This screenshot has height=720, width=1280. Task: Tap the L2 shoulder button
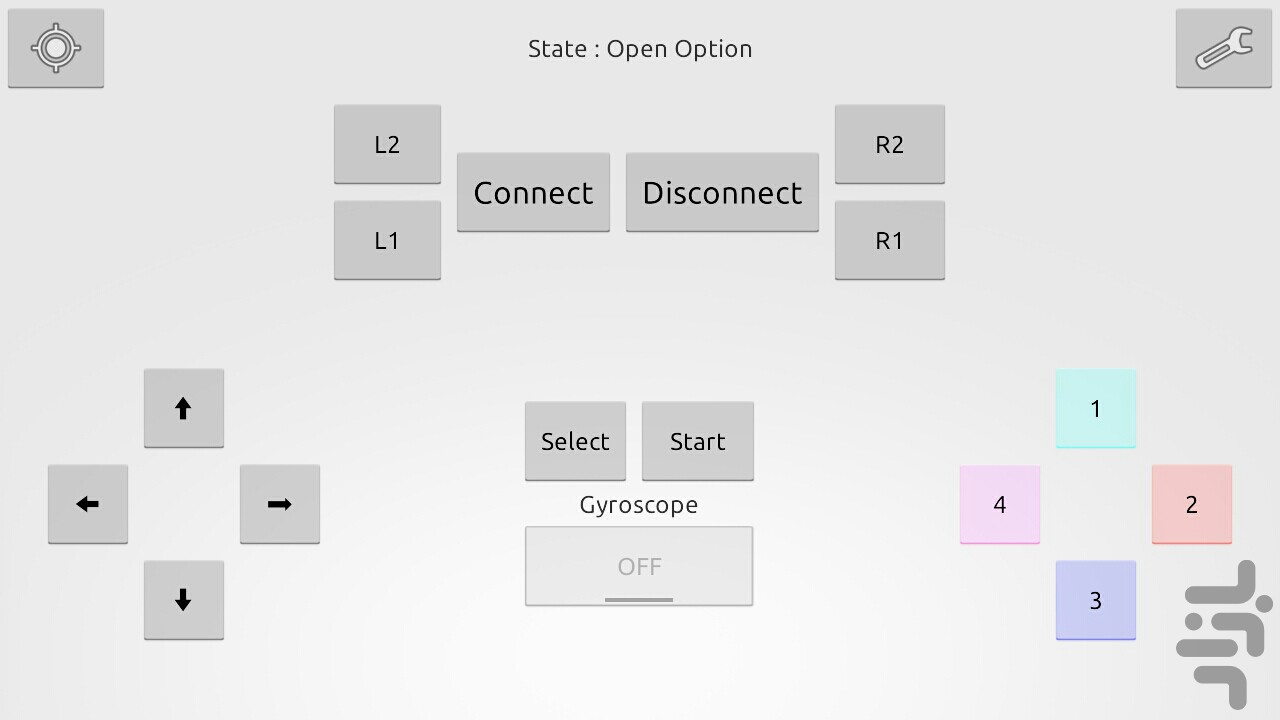[387, 144]
